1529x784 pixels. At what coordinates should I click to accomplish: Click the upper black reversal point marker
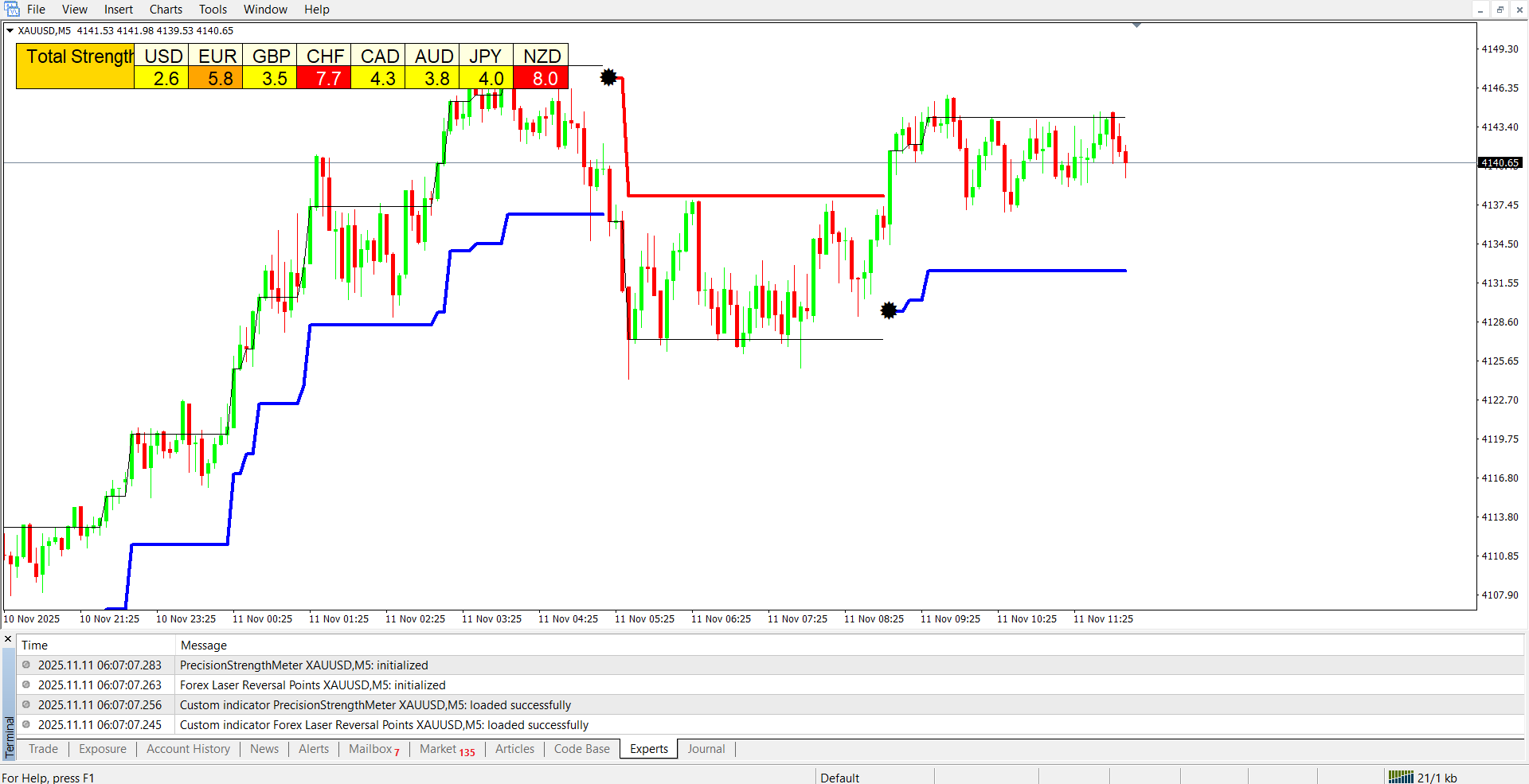tap(608, 77)
